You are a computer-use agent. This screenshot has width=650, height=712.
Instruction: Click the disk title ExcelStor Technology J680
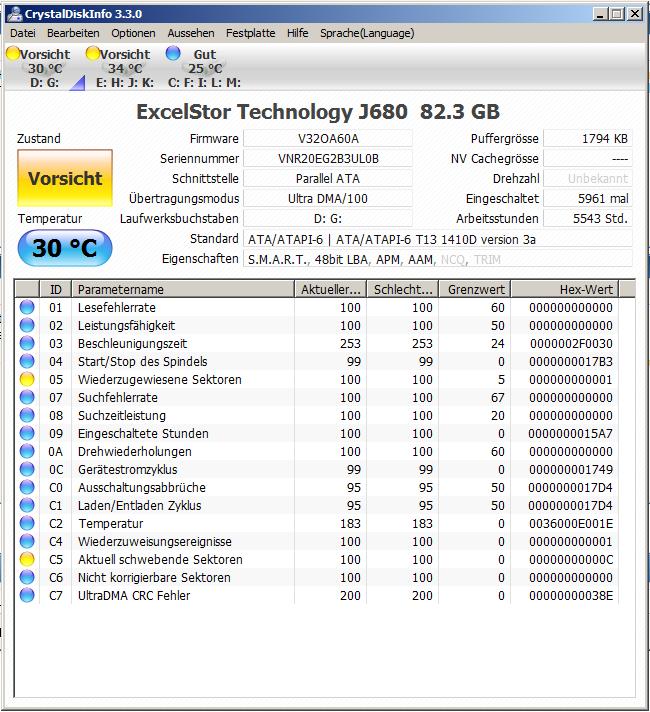pyautogui.click(x=272, y=112)
